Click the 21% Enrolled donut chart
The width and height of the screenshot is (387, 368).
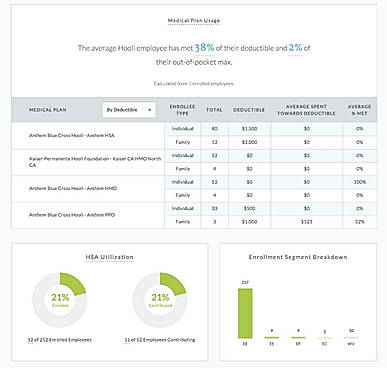pyautogui.click(x=60, y=300)
